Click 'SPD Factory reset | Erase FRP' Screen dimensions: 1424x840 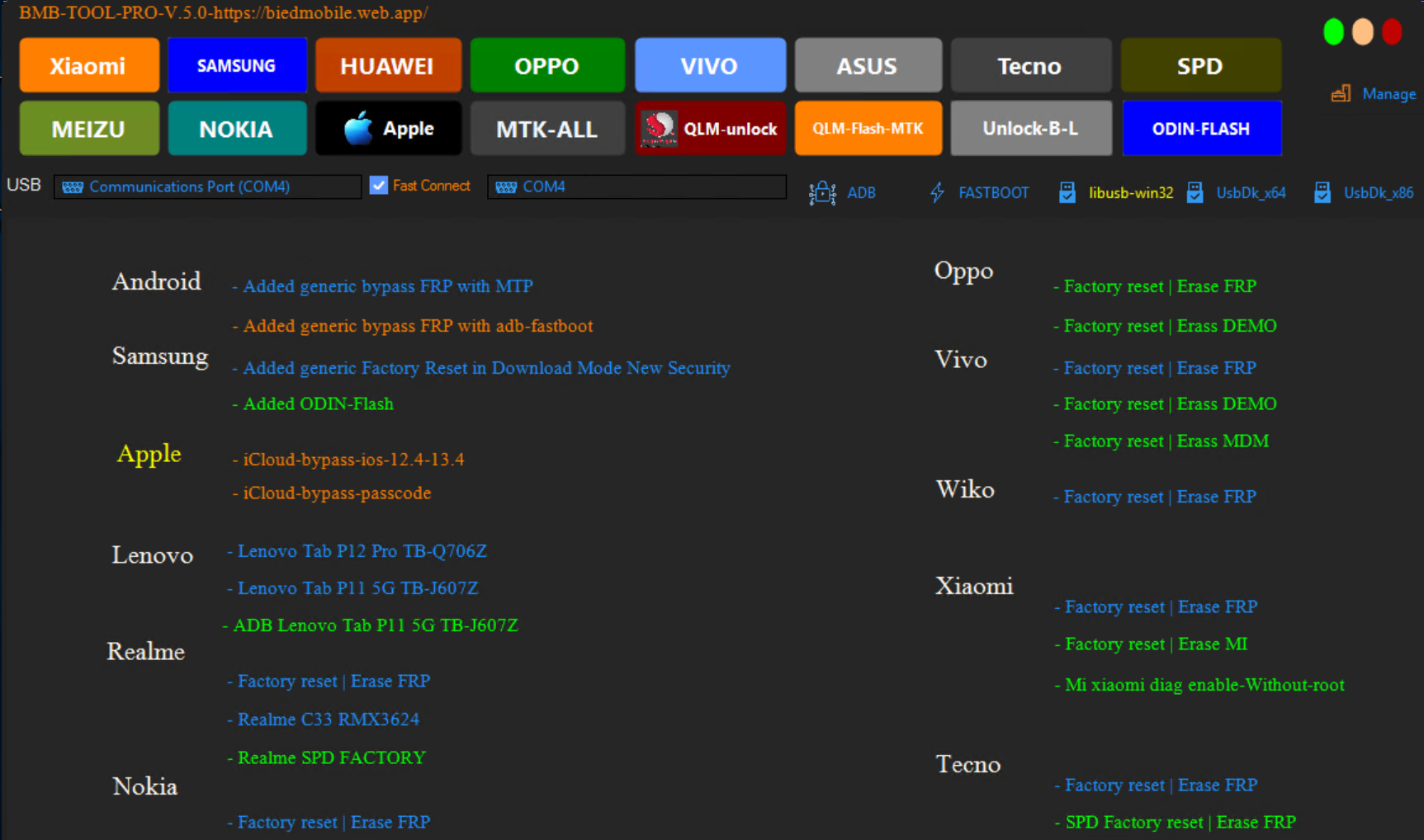coord(1176,823)
